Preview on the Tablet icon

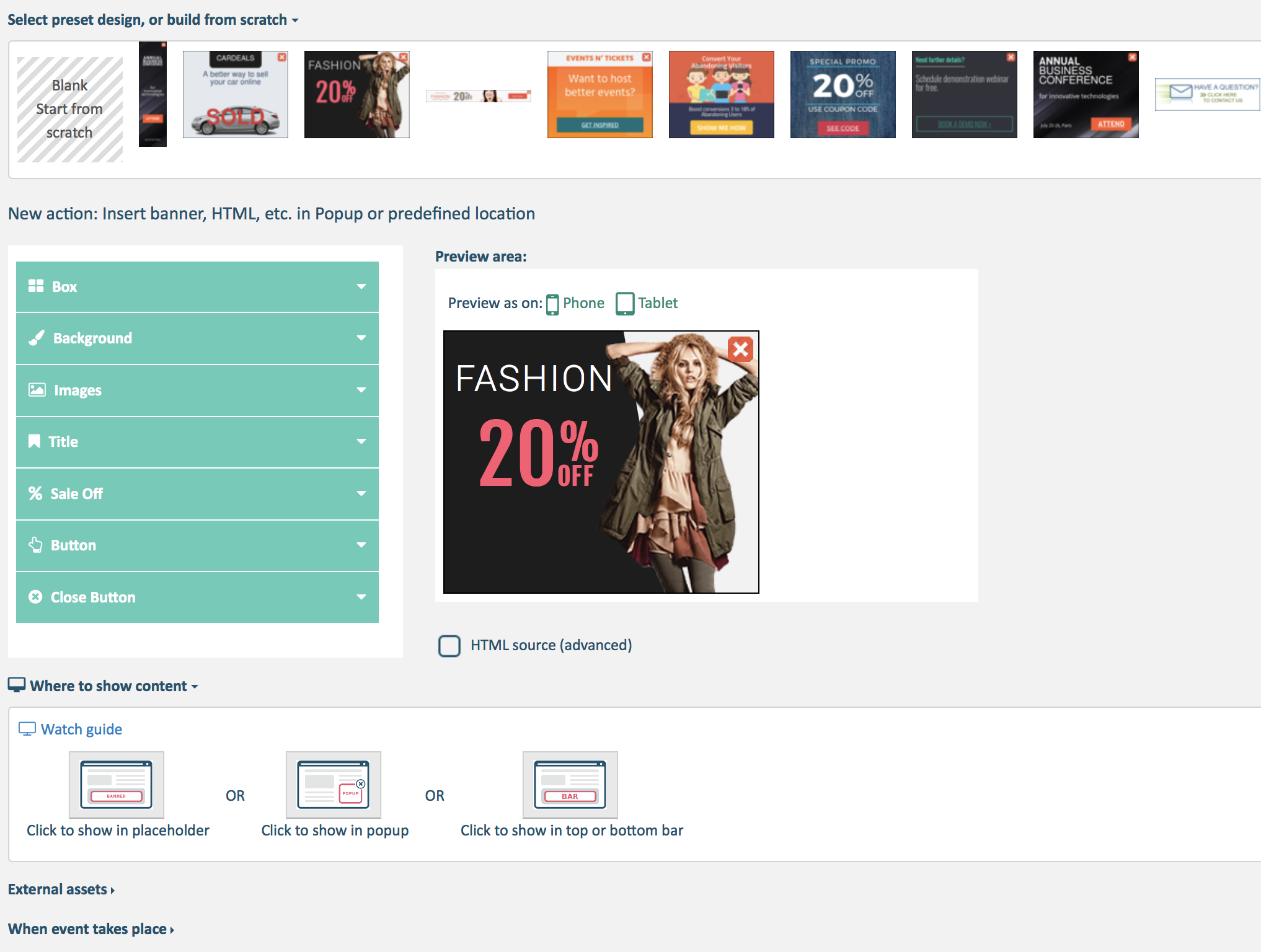point(625,304)
